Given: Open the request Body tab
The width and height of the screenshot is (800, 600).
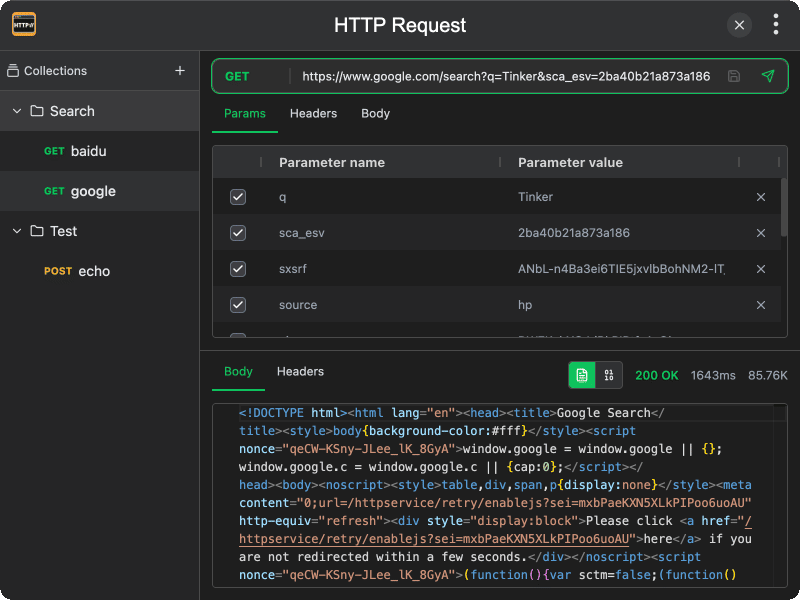Looking at the screenshot, I should tap(375, 113).
